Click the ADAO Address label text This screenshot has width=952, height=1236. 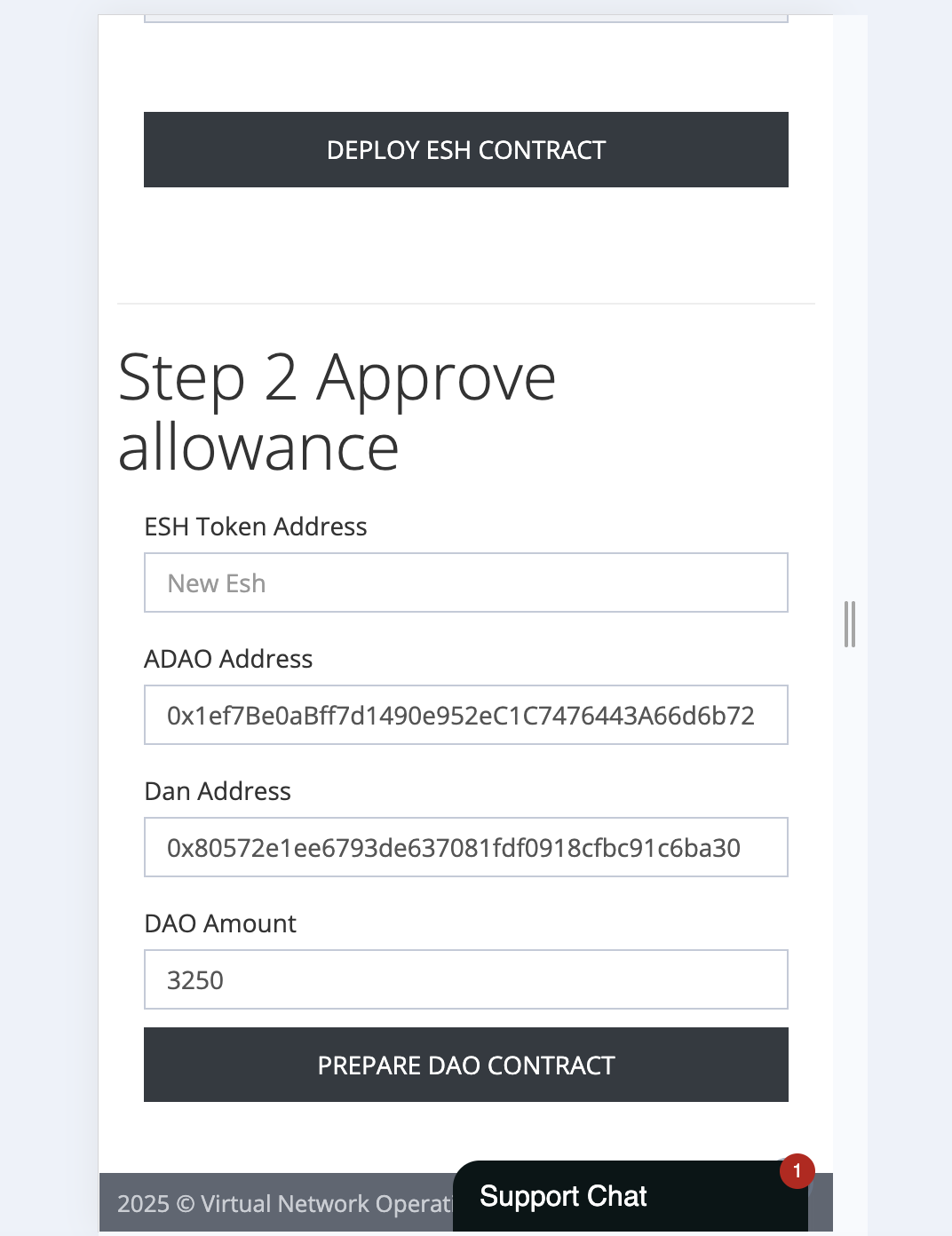tap(228, 659)
